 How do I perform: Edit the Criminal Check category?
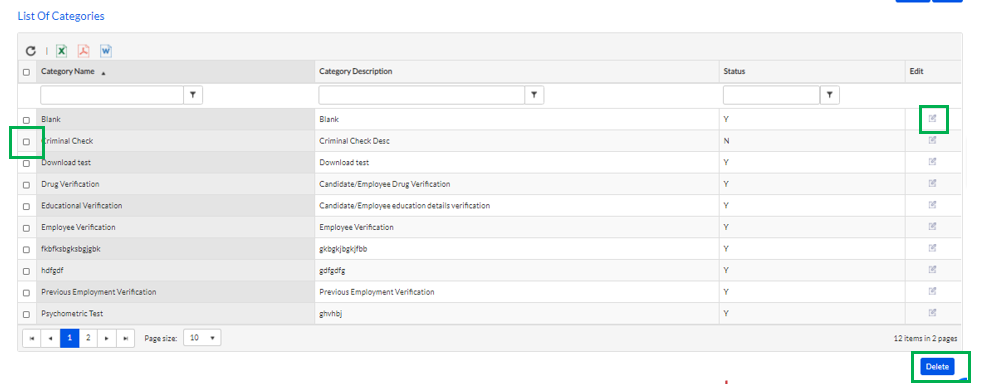click(932, 140)
